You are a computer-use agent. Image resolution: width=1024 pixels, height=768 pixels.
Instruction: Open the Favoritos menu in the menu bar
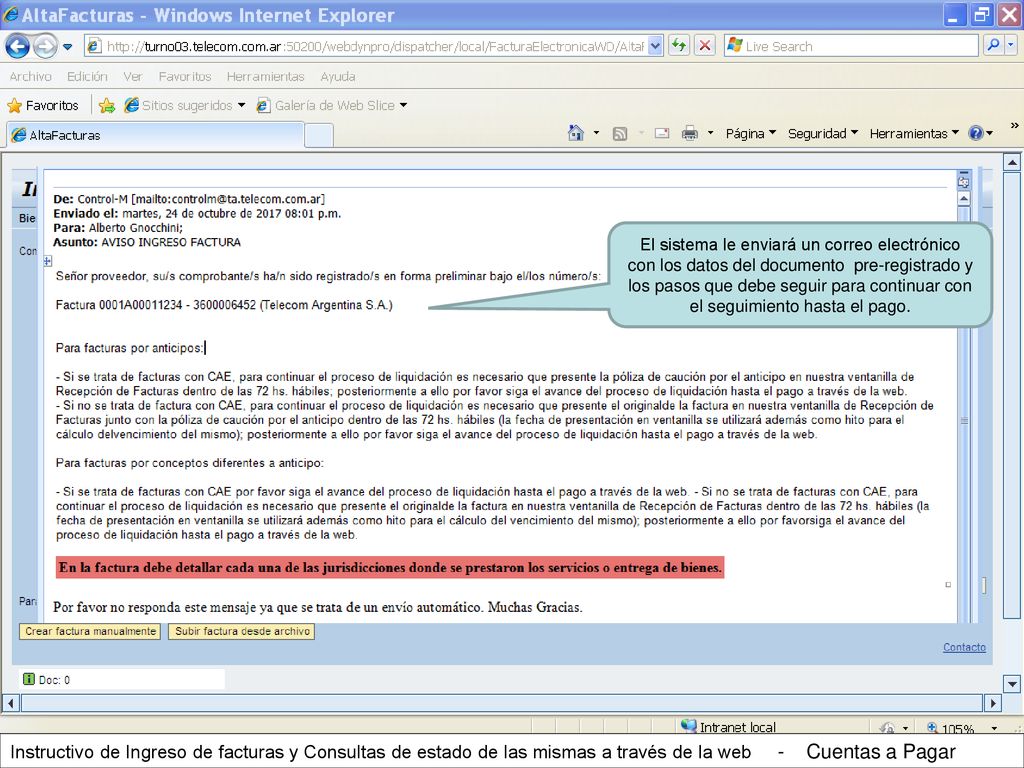tap(185, 76)
